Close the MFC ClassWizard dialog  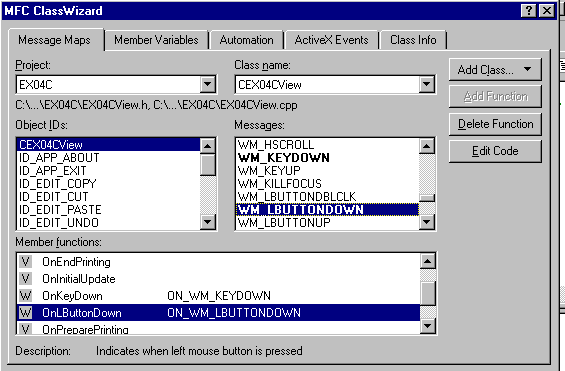point(547,10)
